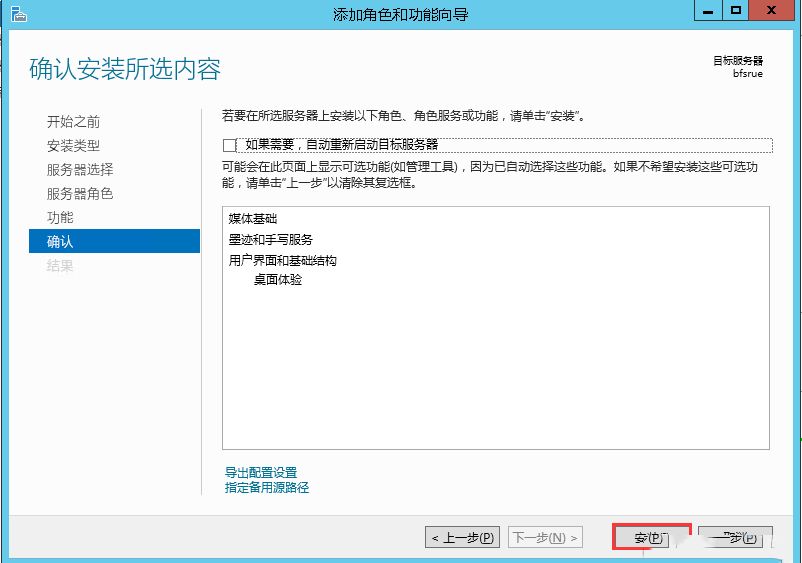Click the 指定备用源路径 link
802x563 pixels.
[267, 488]
